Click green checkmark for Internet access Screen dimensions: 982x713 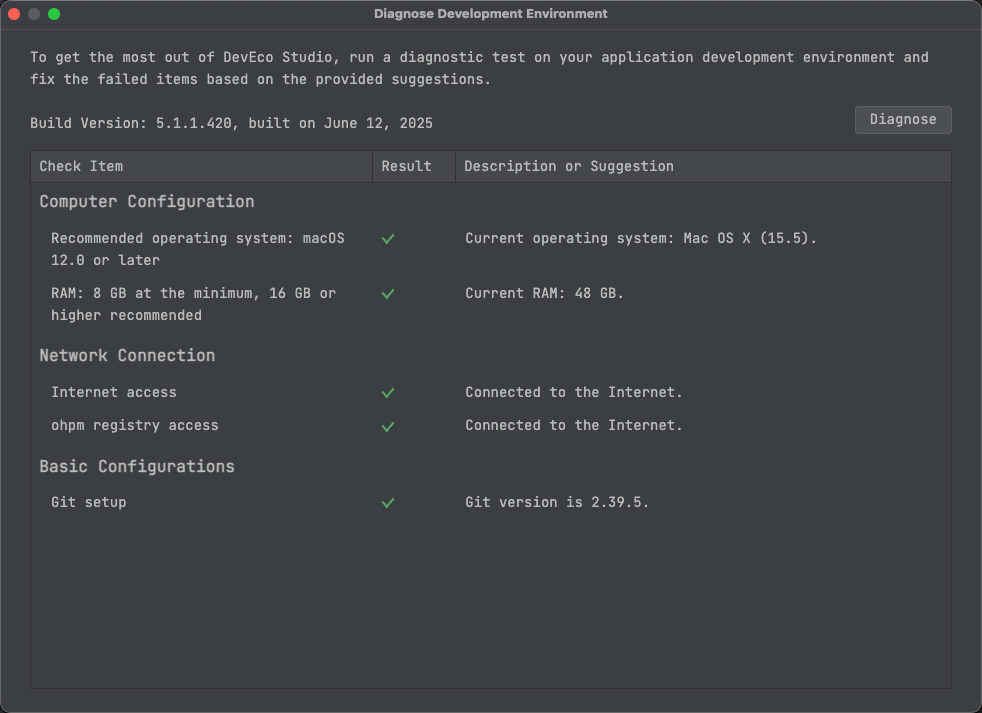coord(388,393)
